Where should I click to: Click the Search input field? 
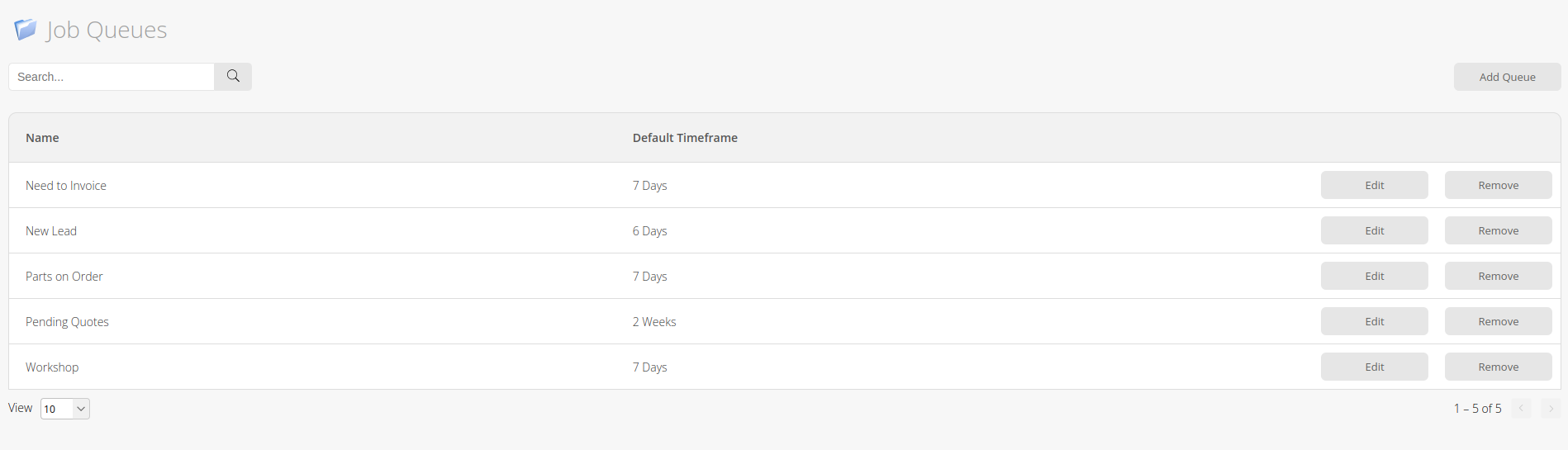coord(112,77)
